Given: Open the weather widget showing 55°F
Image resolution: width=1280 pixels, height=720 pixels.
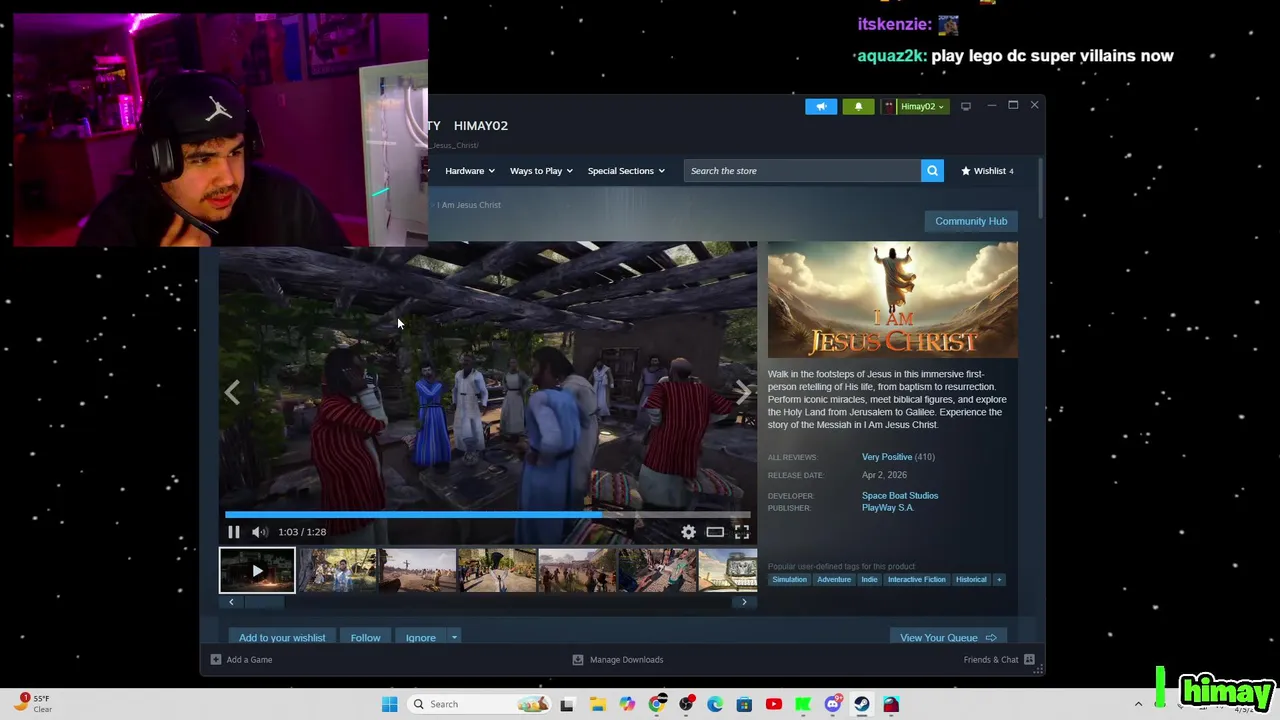Looking at the screenshot, I should (x=33, y=704).
